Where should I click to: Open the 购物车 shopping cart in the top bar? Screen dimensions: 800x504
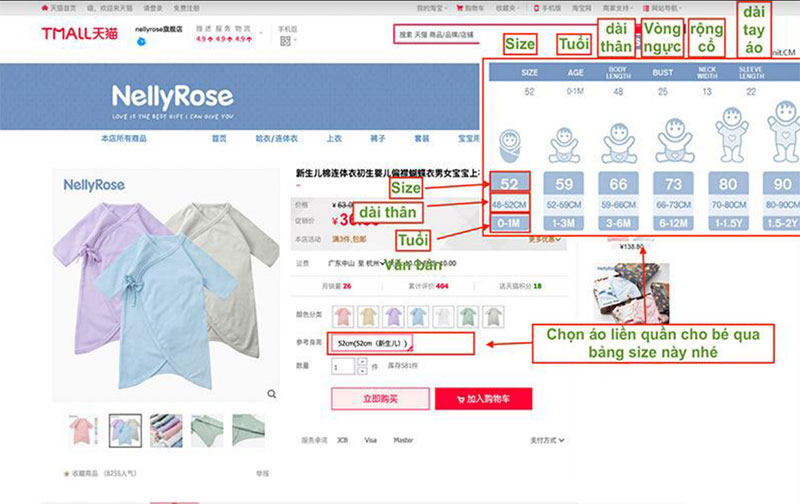tap(470, 8)
